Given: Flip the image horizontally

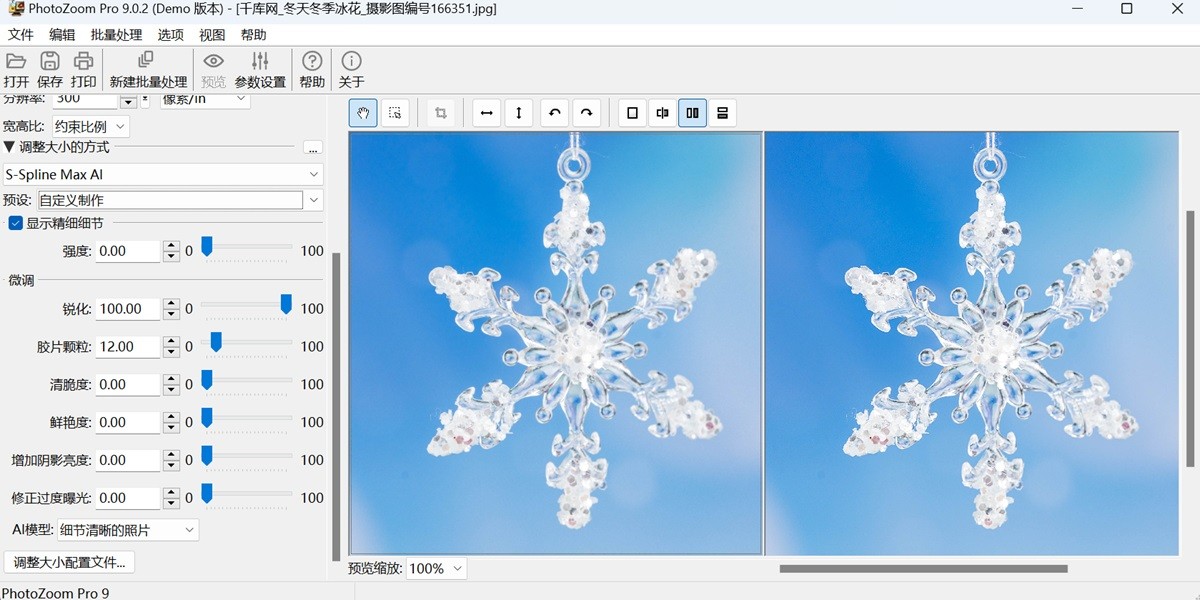Looking at the screenshot, I should (486, 113).
